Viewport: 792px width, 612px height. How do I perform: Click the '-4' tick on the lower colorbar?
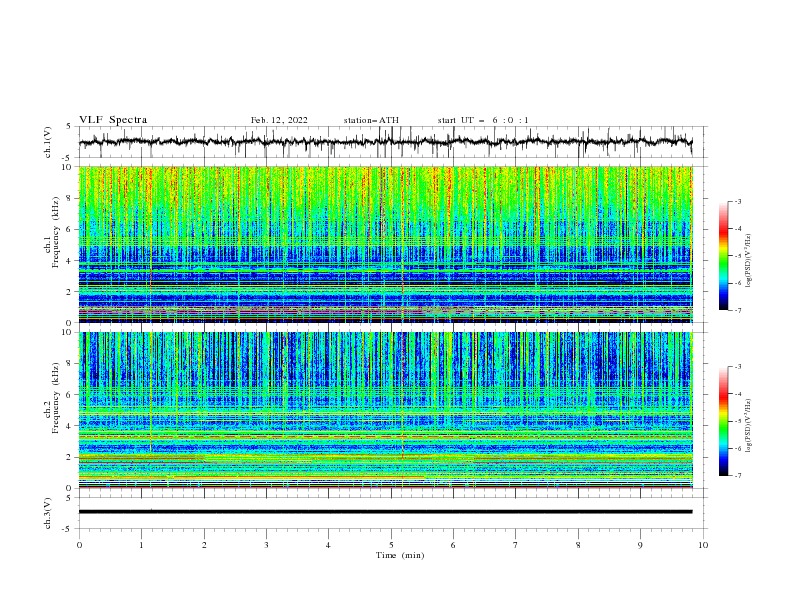pyautogui.click(x=737, y=394)
